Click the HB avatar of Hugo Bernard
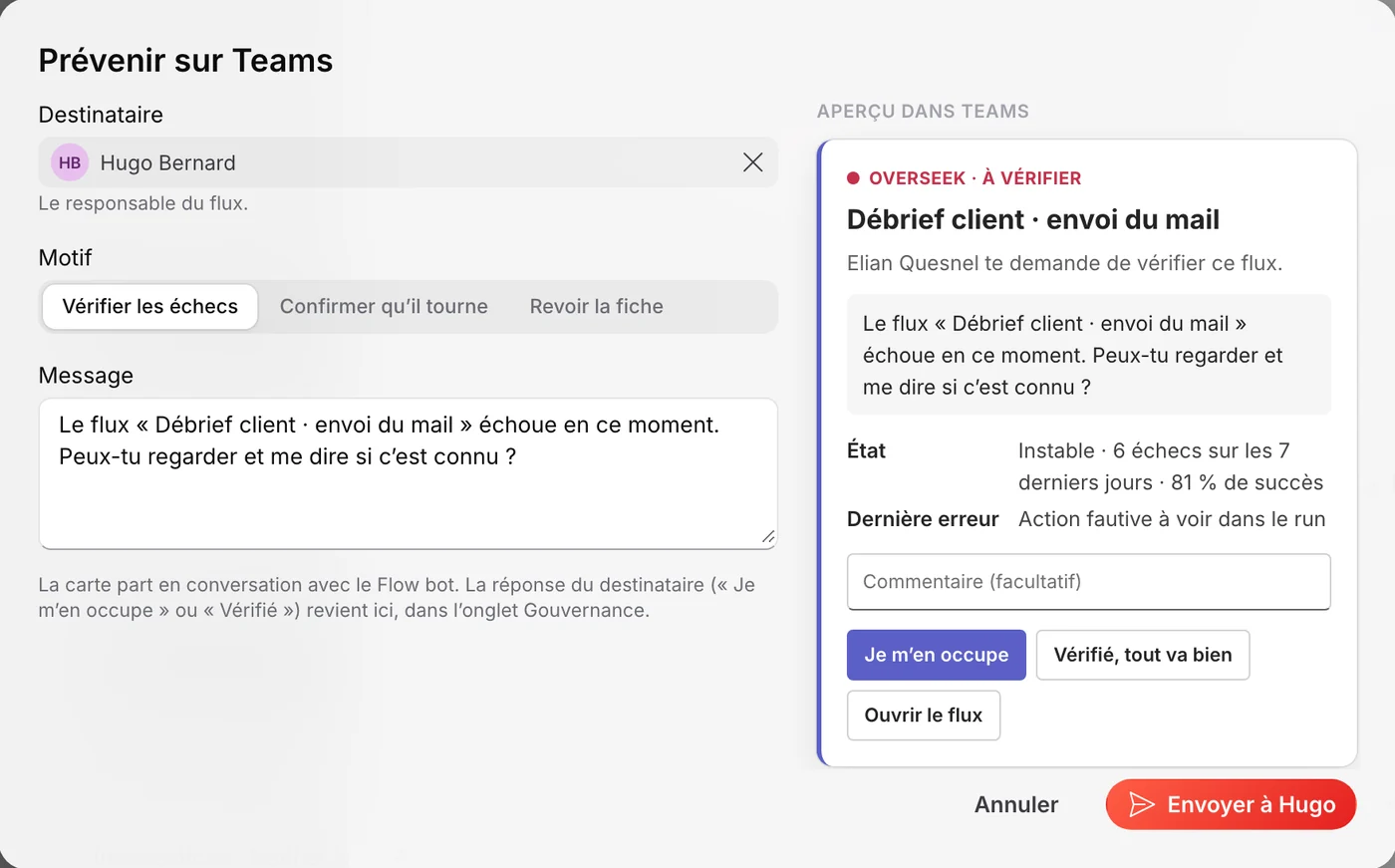The image size is (1395, 868). [x=70, y=162]
